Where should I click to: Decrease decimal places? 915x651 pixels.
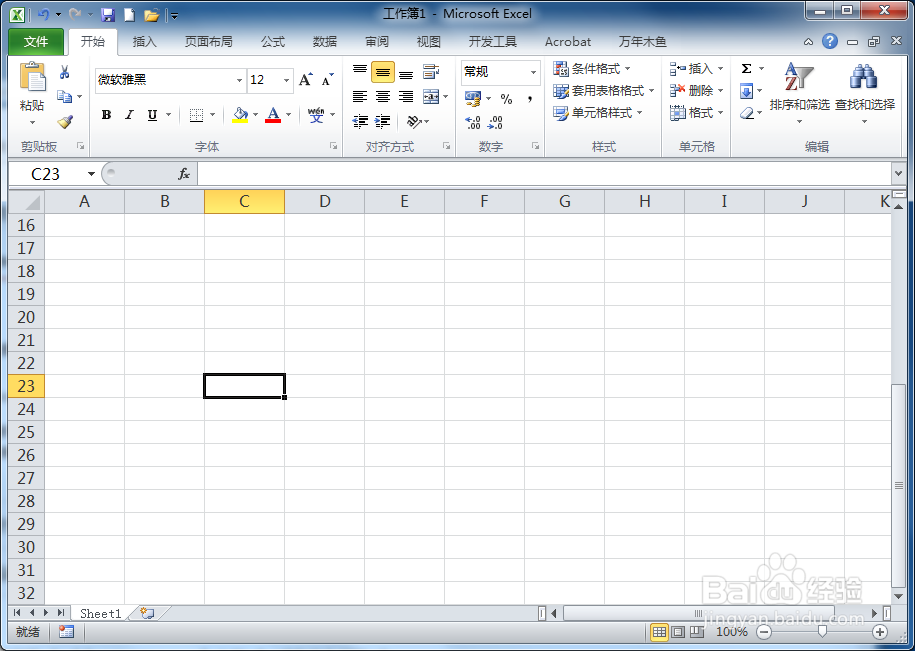(x=495, y=122)
